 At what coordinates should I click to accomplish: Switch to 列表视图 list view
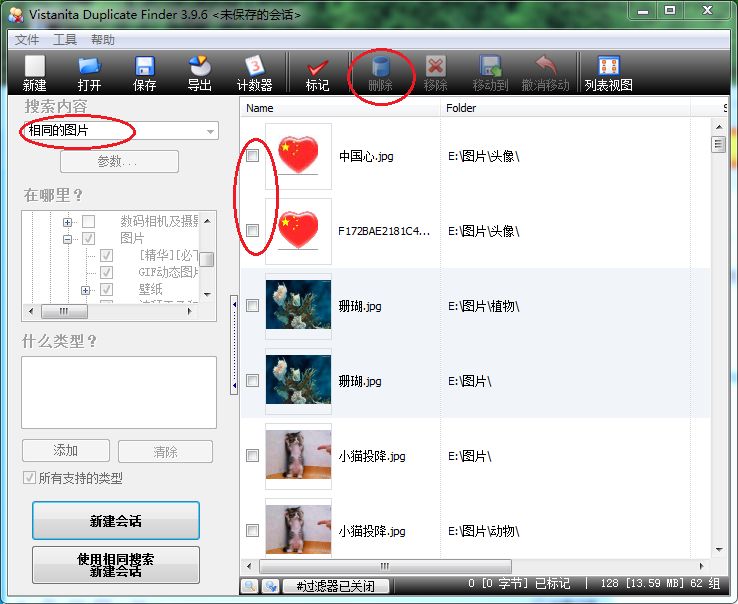(609, 73)
